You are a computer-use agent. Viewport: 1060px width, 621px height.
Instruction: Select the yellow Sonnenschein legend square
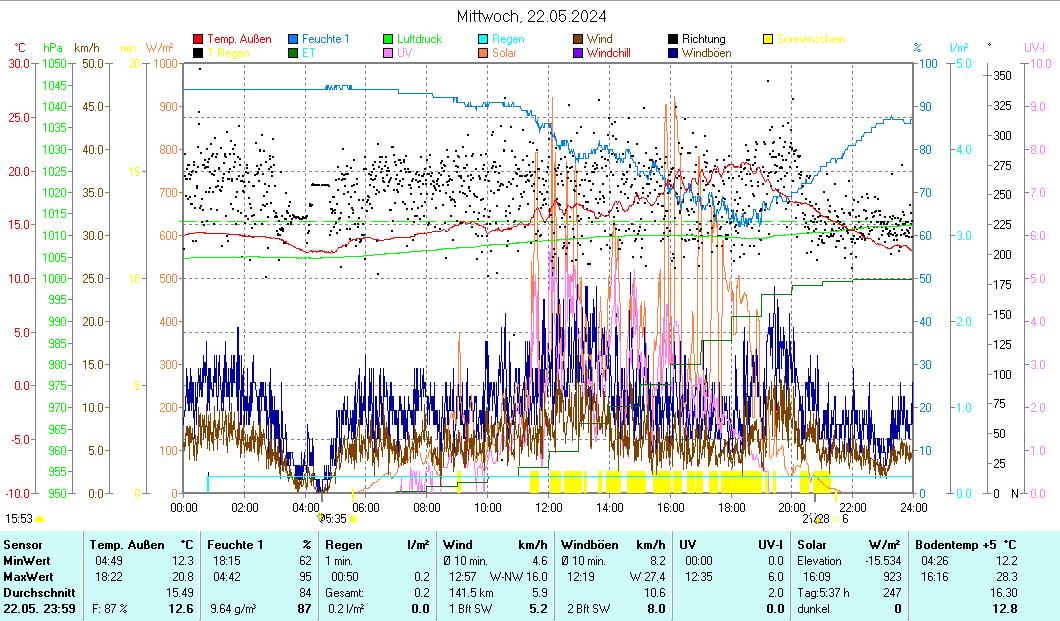pos(769,39)
